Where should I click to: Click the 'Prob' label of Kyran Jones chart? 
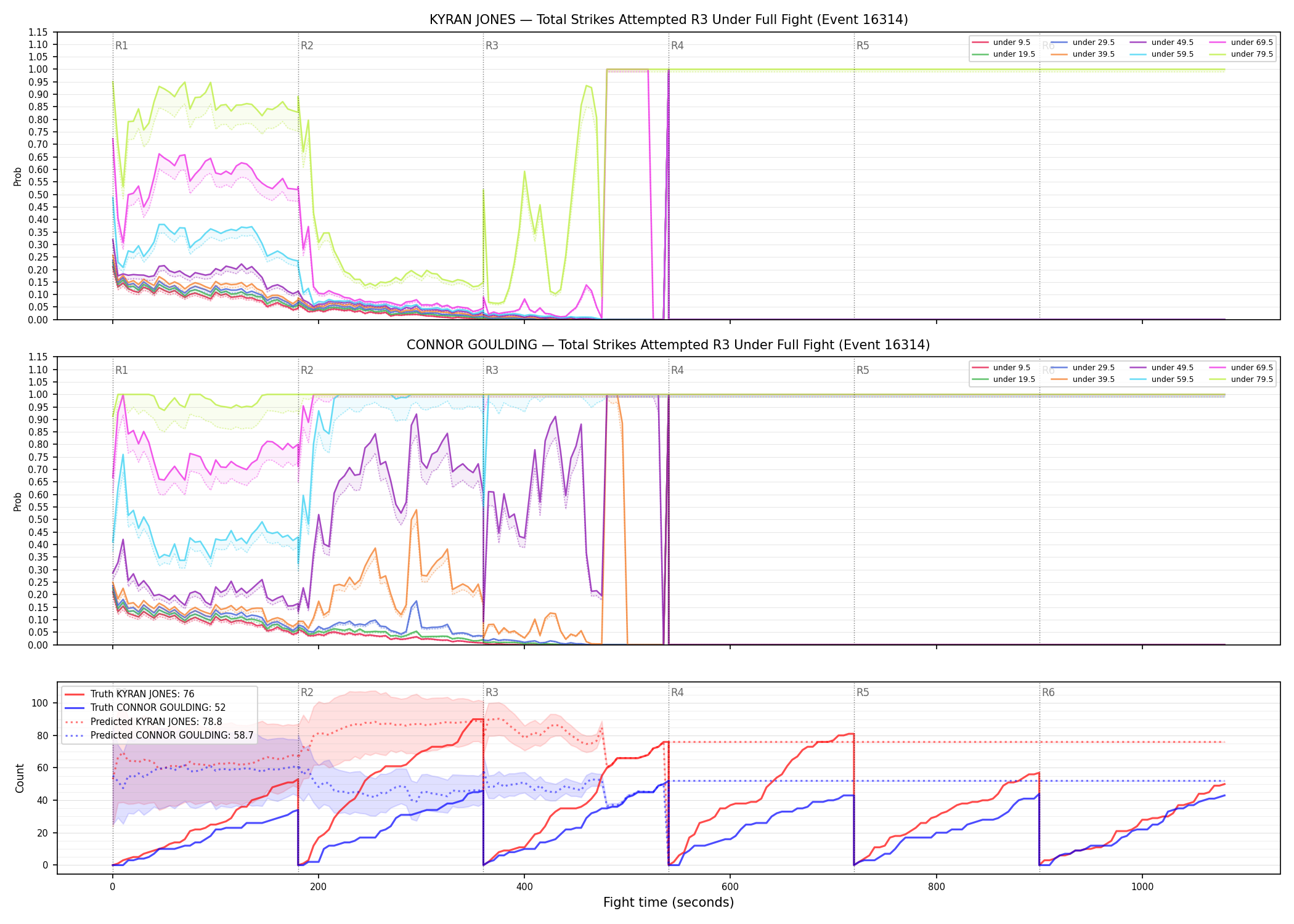18,177
